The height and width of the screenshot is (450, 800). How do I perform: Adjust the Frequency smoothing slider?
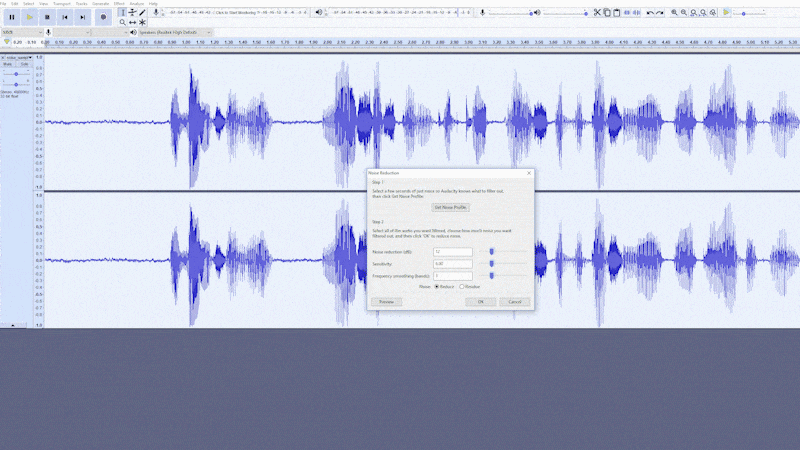click(x=492, y=276)
